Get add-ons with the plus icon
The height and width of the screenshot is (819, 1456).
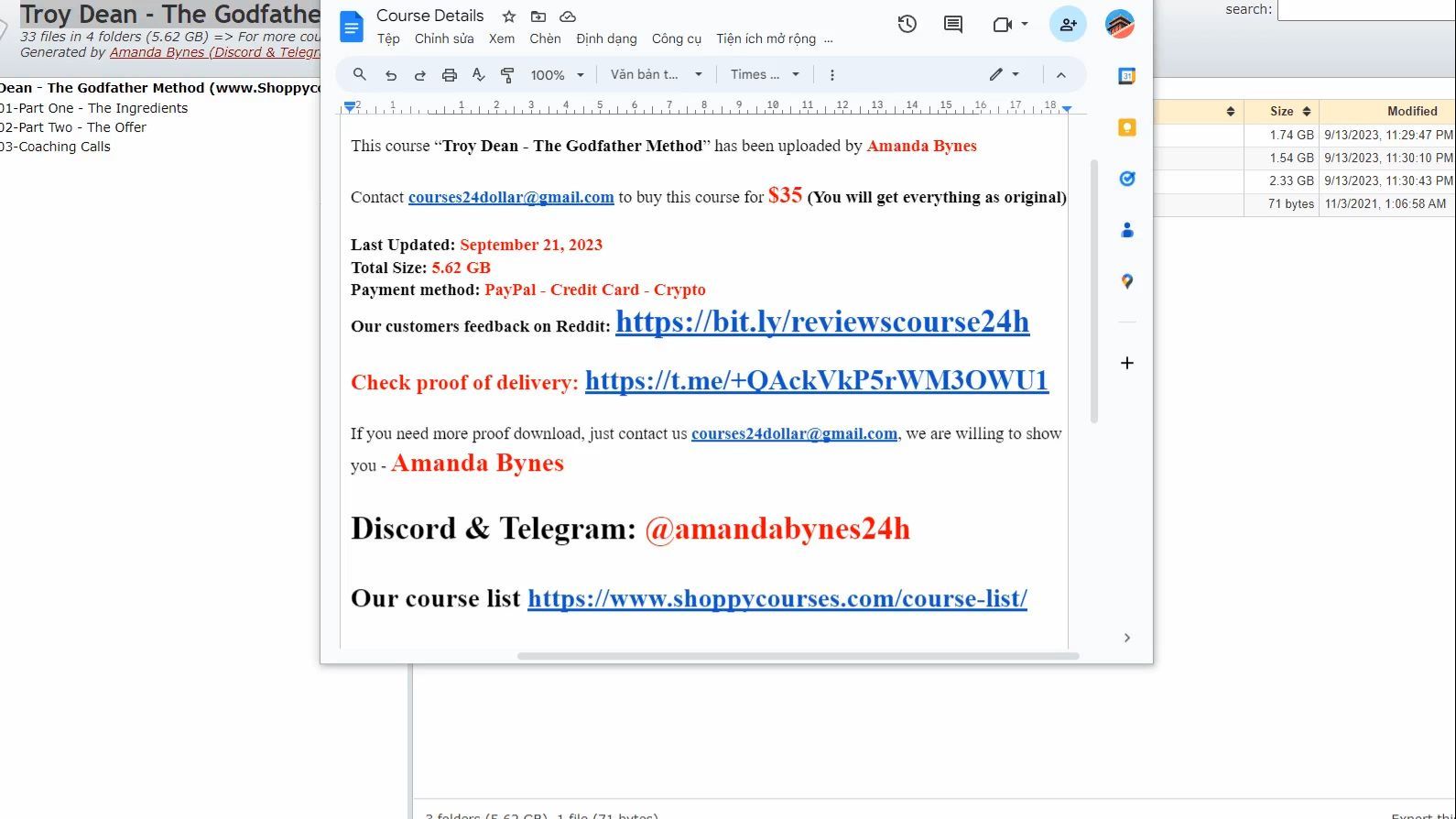tap(1127, 363)
